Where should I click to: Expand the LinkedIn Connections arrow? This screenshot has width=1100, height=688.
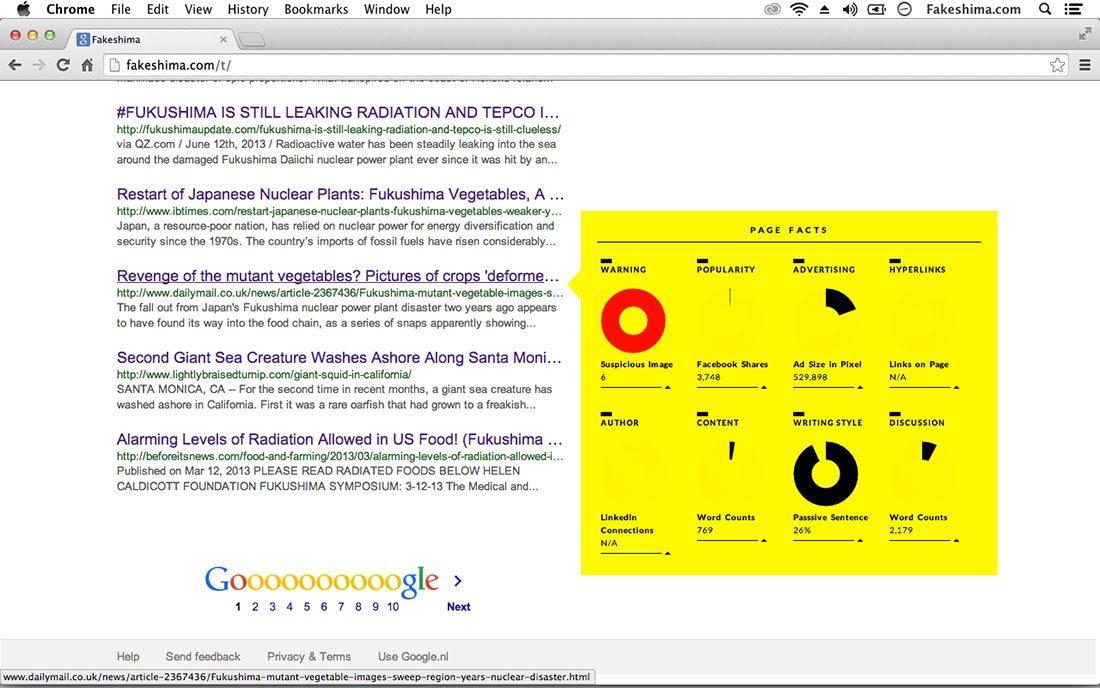point(667,553)
